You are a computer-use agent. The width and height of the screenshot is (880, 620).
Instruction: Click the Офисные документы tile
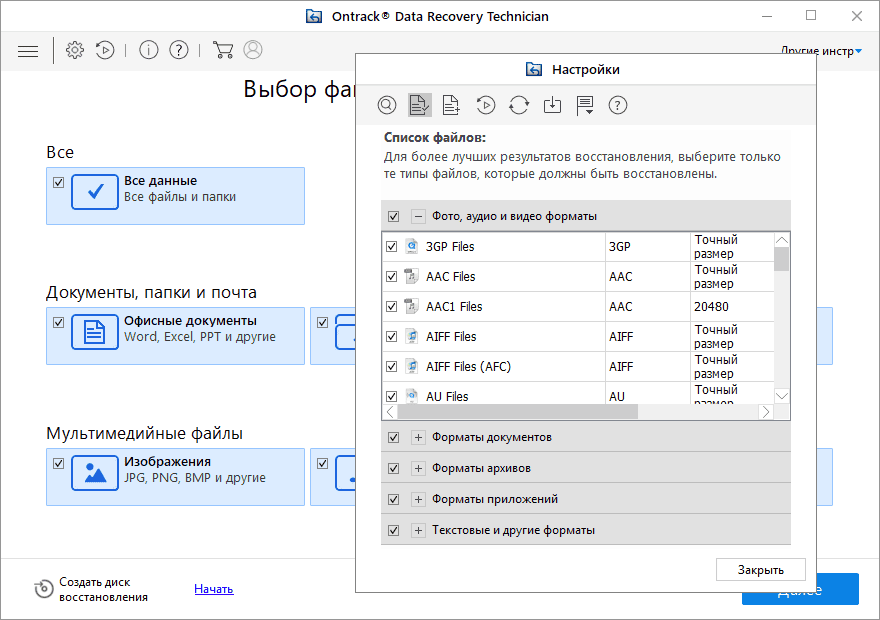point(176,336)
